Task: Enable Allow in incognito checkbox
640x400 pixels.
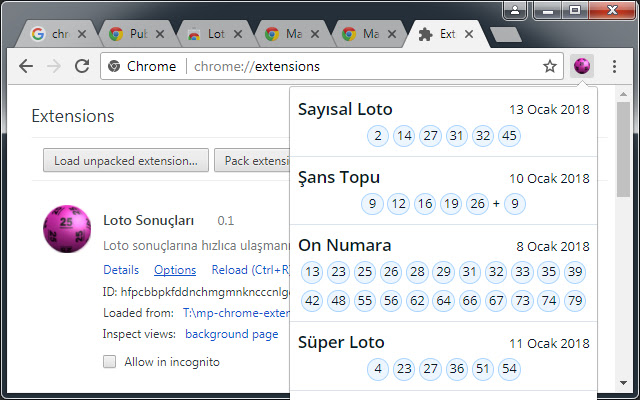Action: (109, 362)
